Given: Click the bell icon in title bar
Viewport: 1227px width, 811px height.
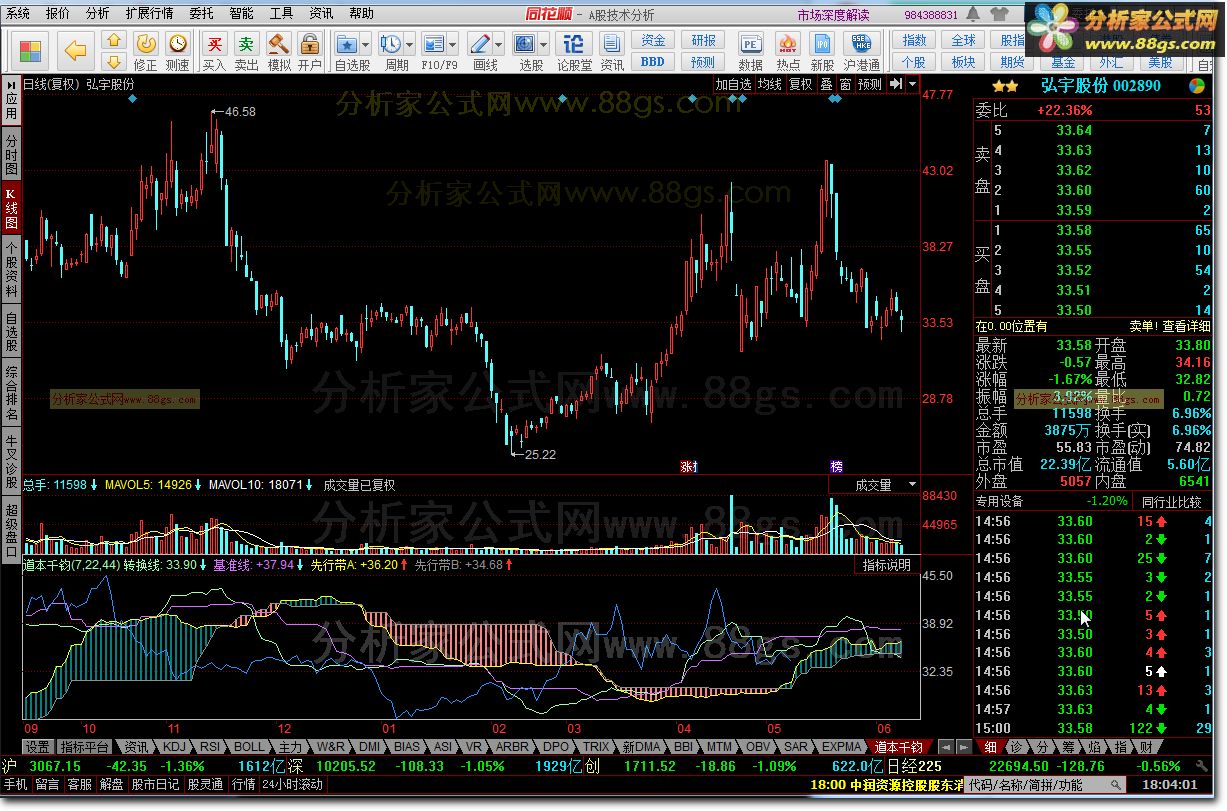Looking at the screenshot, I should (x=973, y=15).
